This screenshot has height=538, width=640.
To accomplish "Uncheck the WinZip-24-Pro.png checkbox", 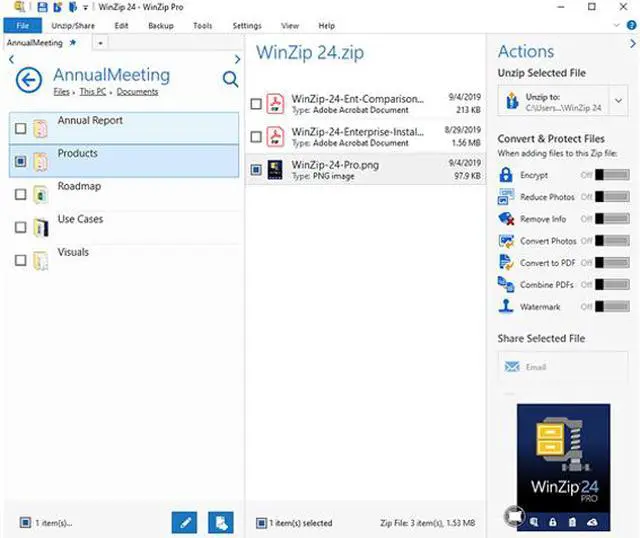I will (x=256, y=169).
